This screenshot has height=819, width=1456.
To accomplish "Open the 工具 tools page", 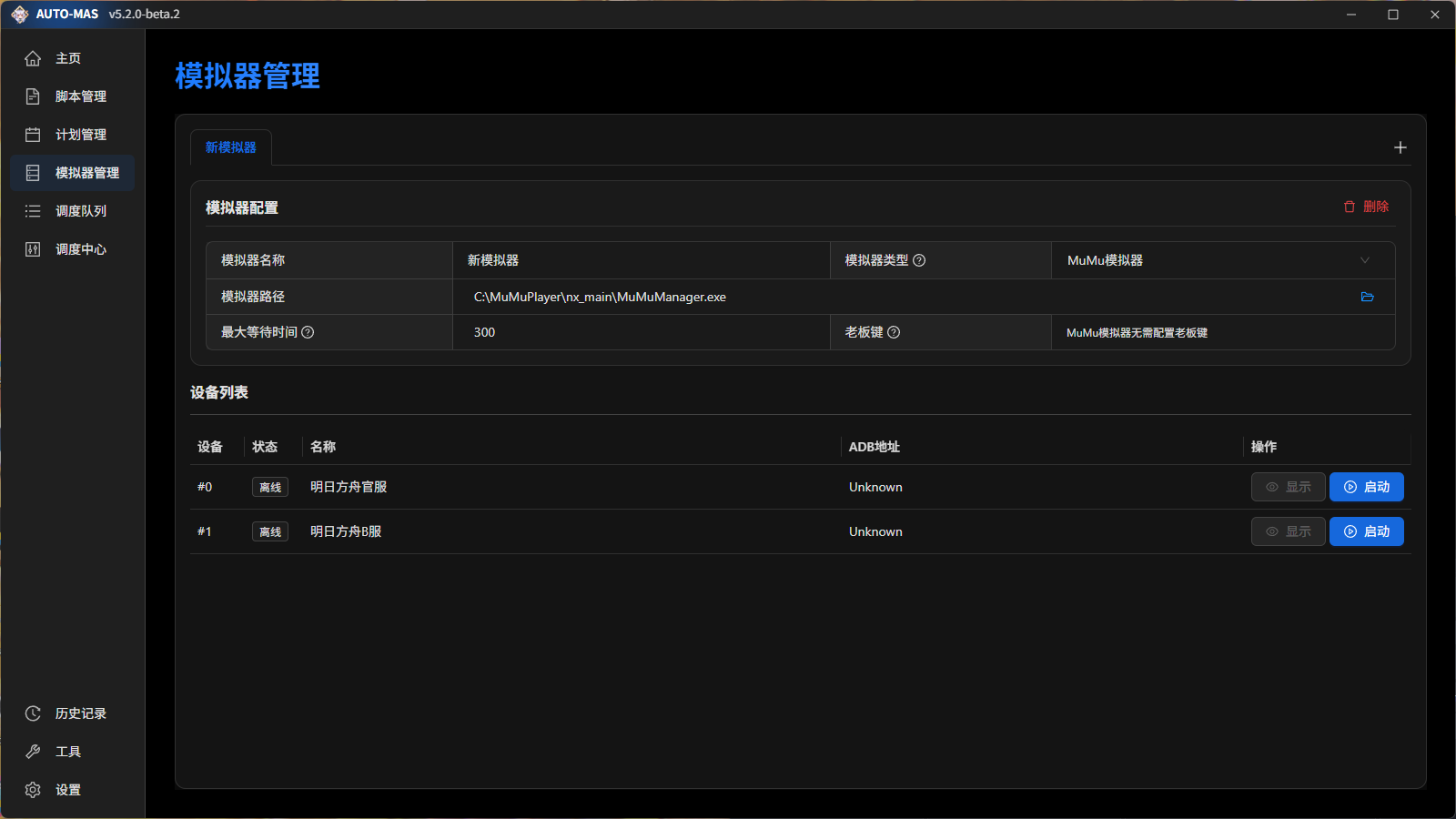I will click(x=68, y=752).
